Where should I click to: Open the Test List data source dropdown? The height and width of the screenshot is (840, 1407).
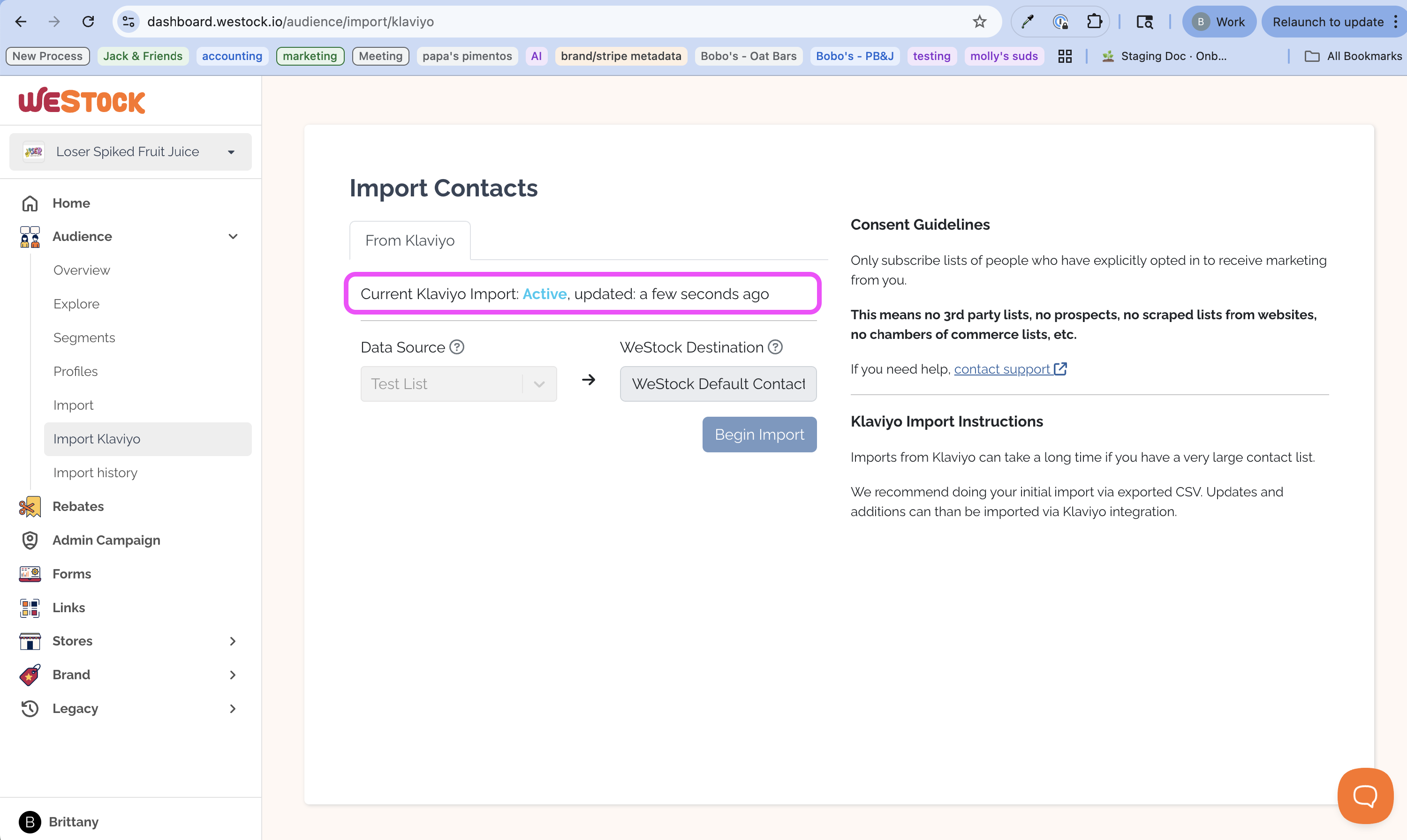point(459,384)
